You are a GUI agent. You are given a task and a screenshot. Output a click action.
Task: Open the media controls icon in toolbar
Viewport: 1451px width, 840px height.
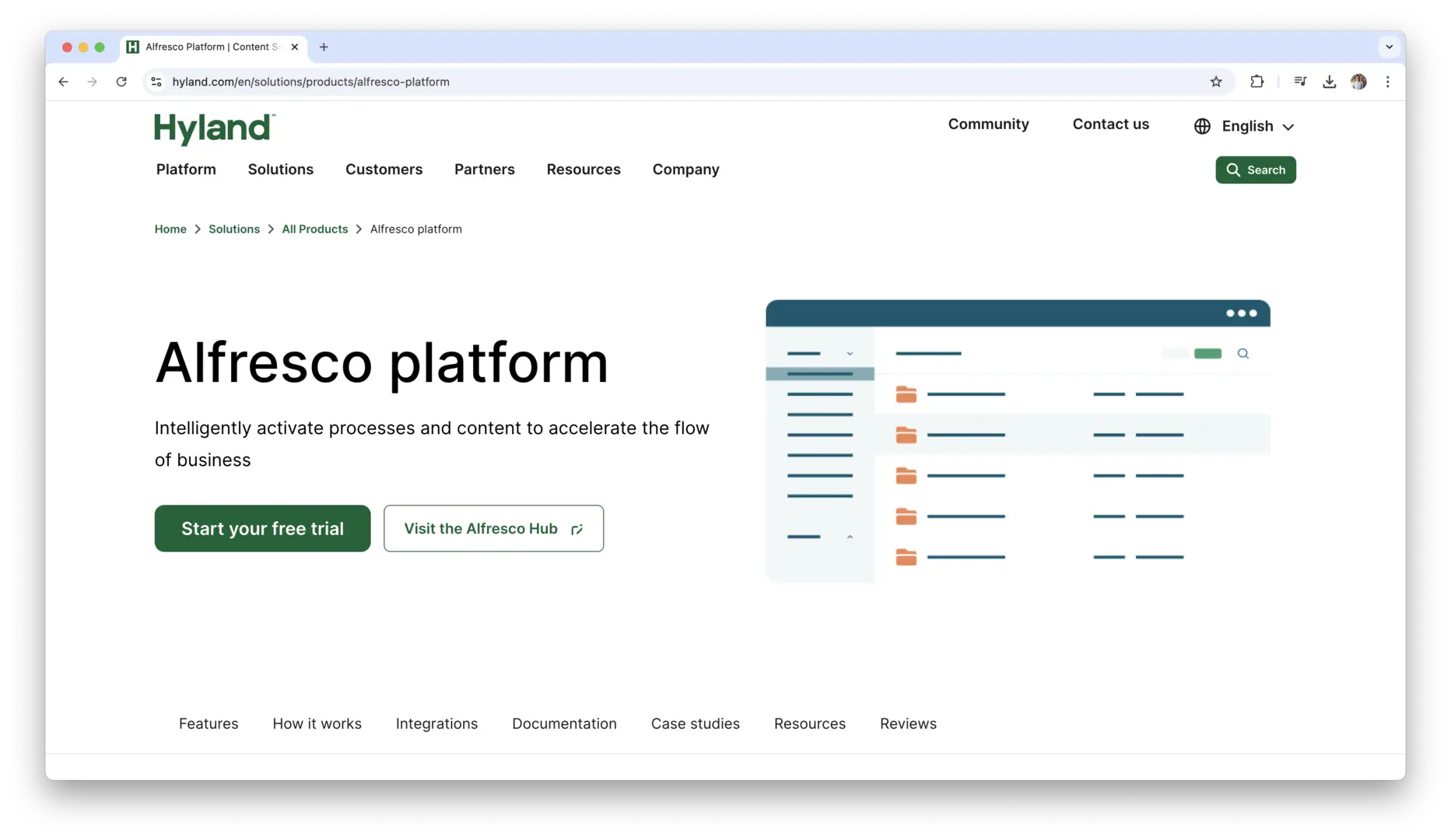tap(1300, 82)
